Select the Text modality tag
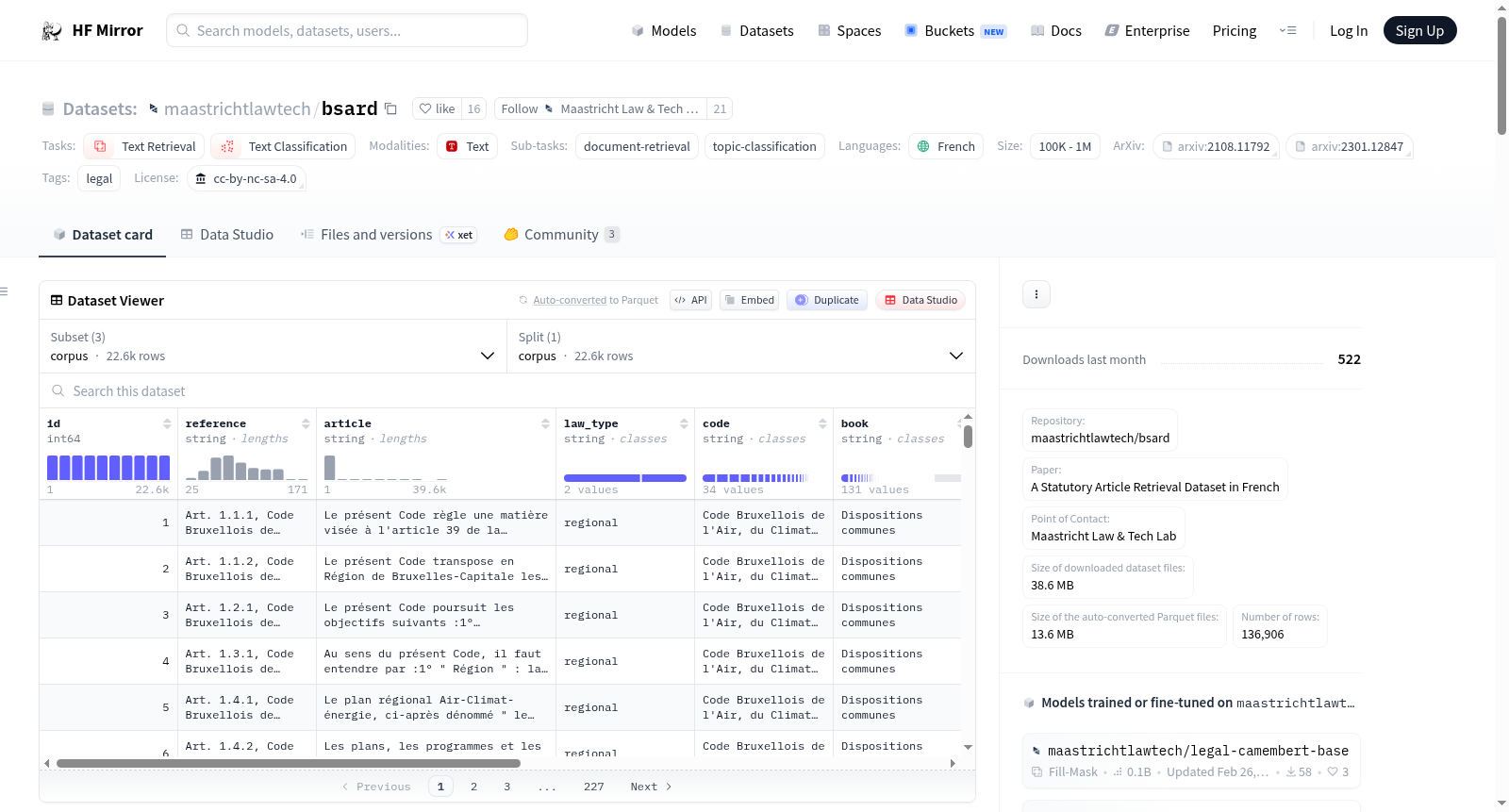1509x812 pixels. pyautogui.click(x=468, y=146)
